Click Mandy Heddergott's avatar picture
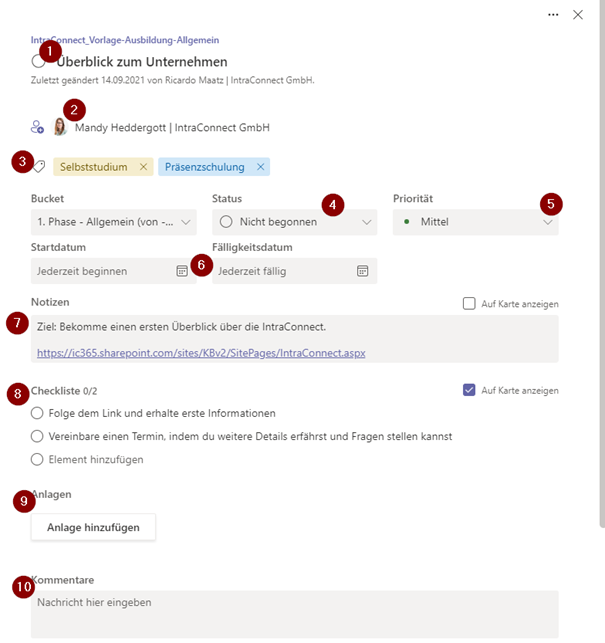 [60, 127]
